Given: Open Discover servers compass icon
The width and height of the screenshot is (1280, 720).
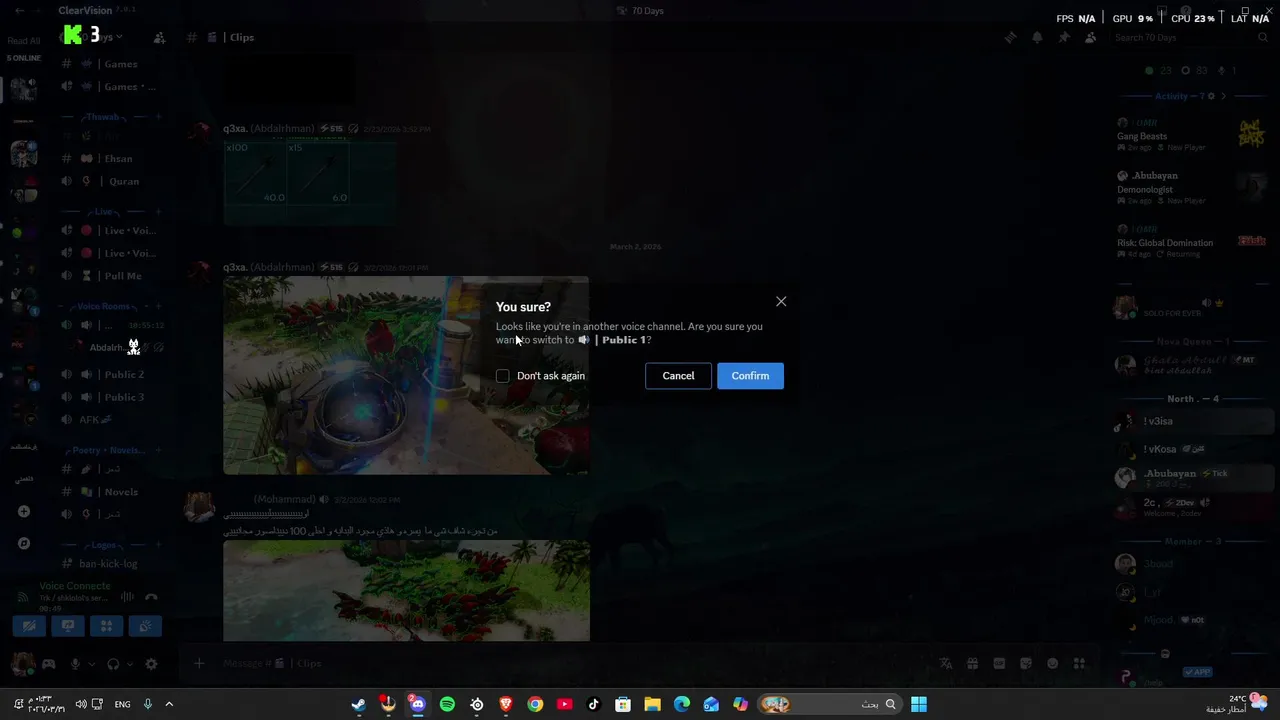Looking at the screenshot, I should click(x=24, y=543).
